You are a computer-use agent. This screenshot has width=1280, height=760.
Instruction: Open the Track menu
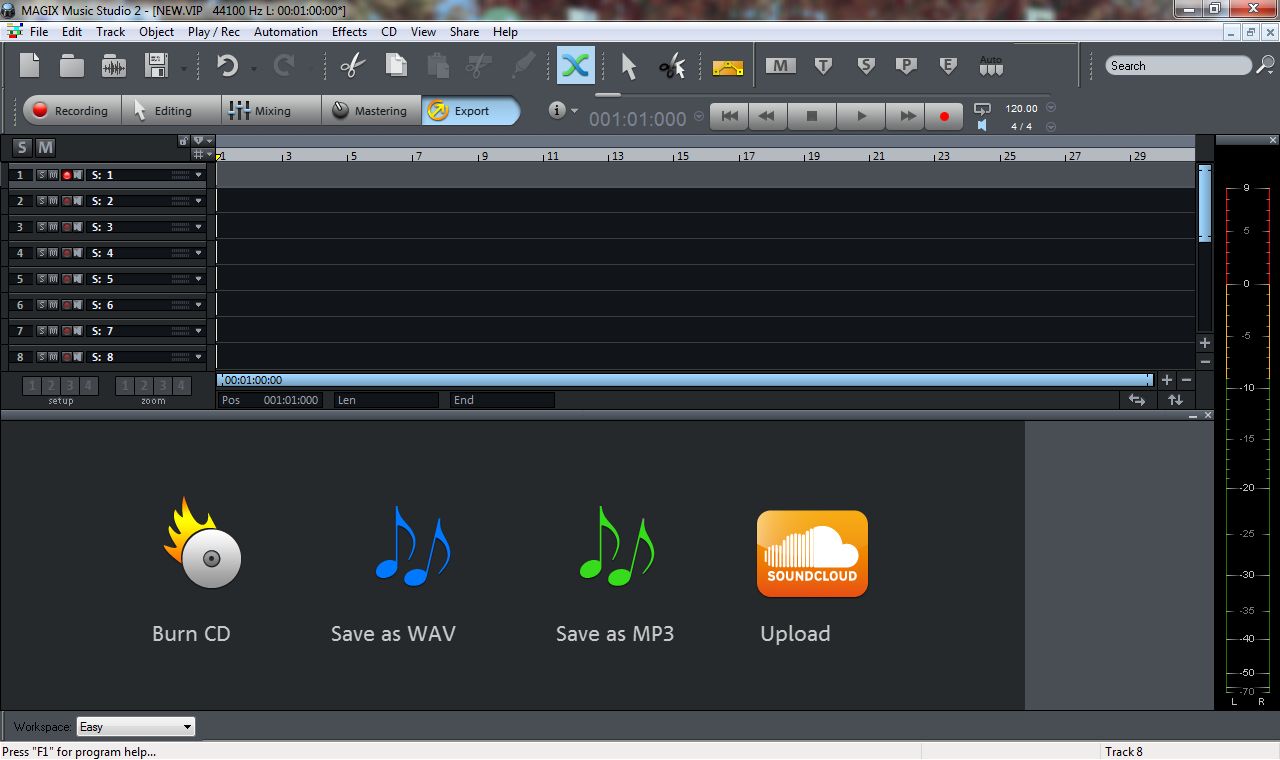point(111,32)
